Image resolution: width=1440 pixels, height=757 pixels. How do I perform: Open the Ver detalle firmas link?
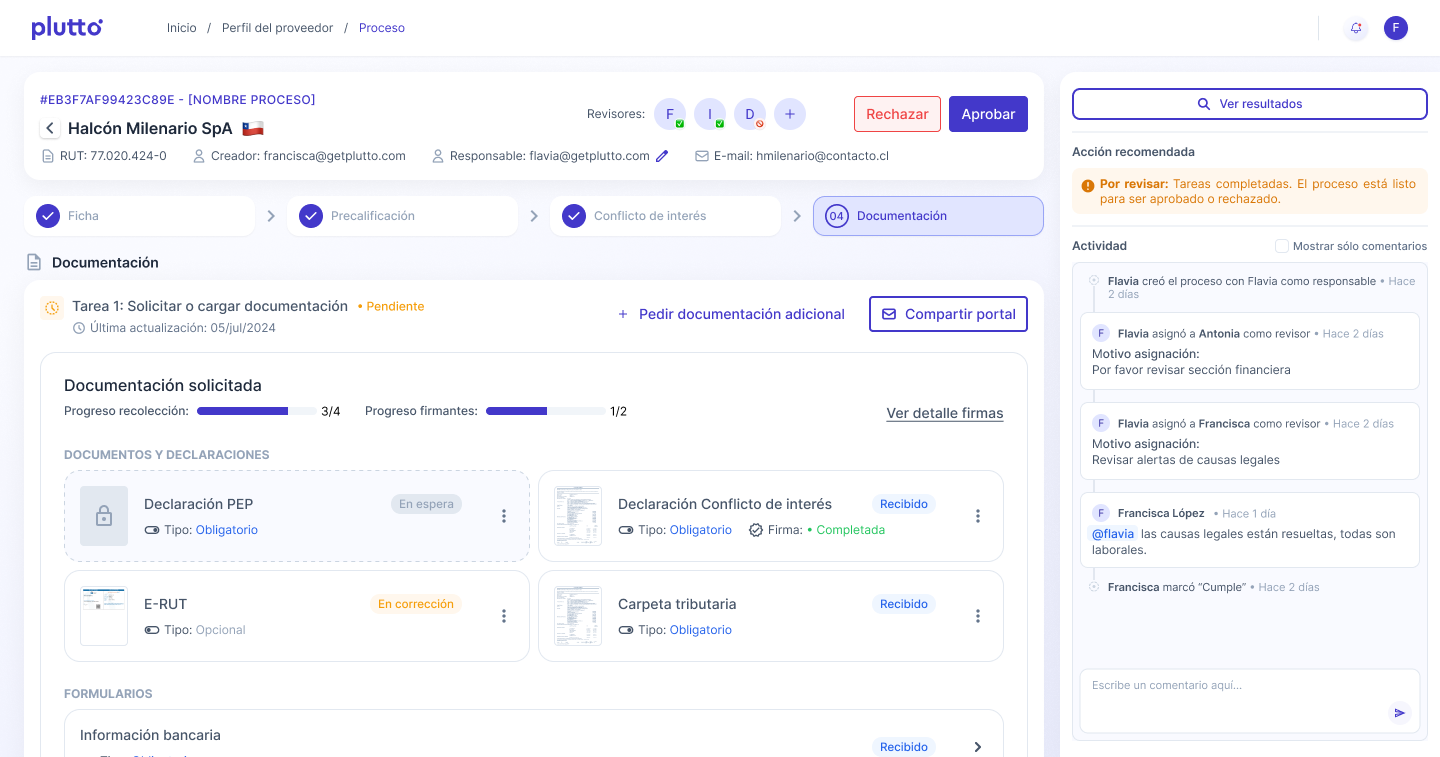click(944, 413)
